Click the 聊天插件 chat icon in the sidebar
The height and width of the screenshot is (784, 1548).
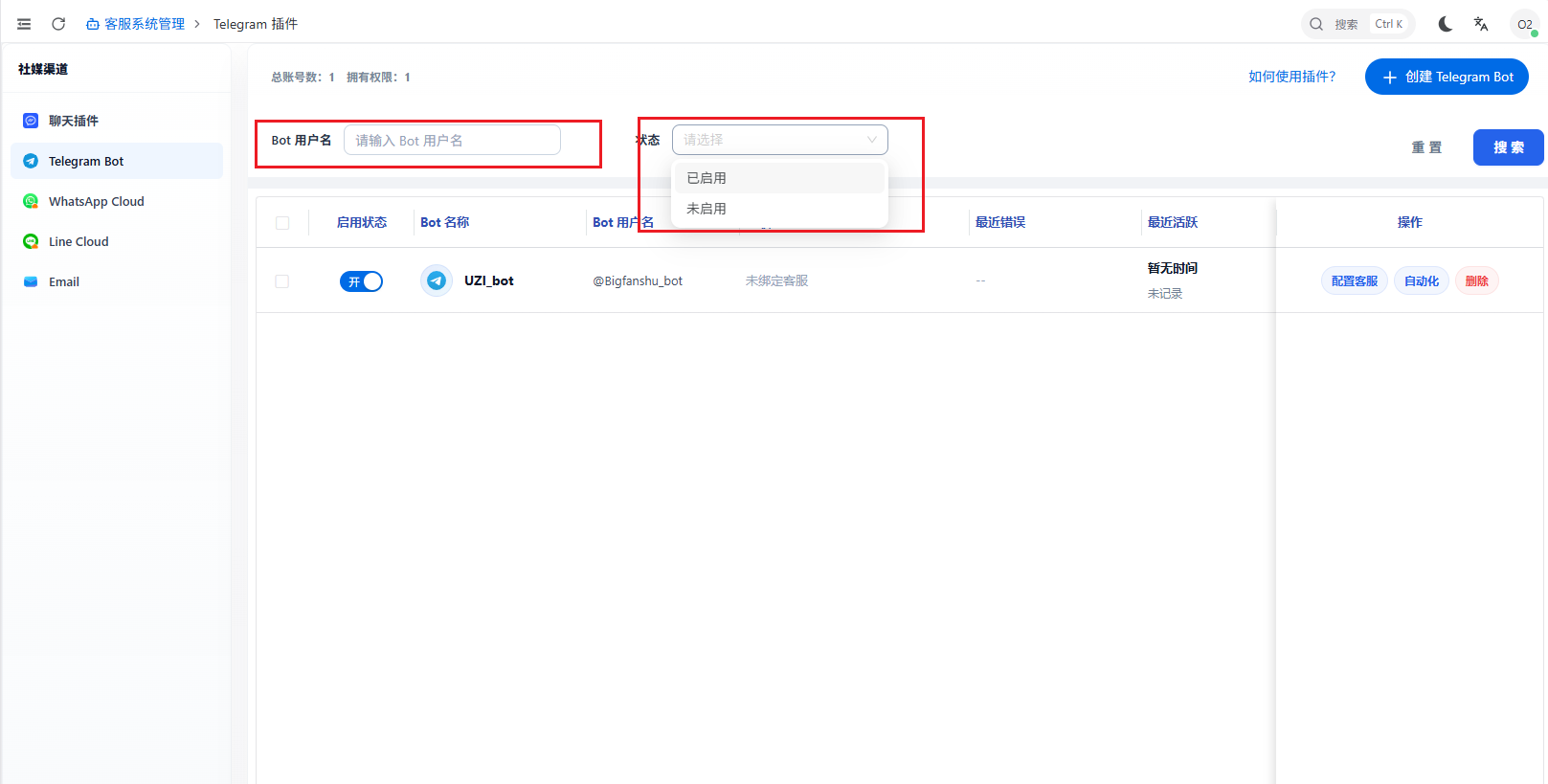(x=31, y=121)
